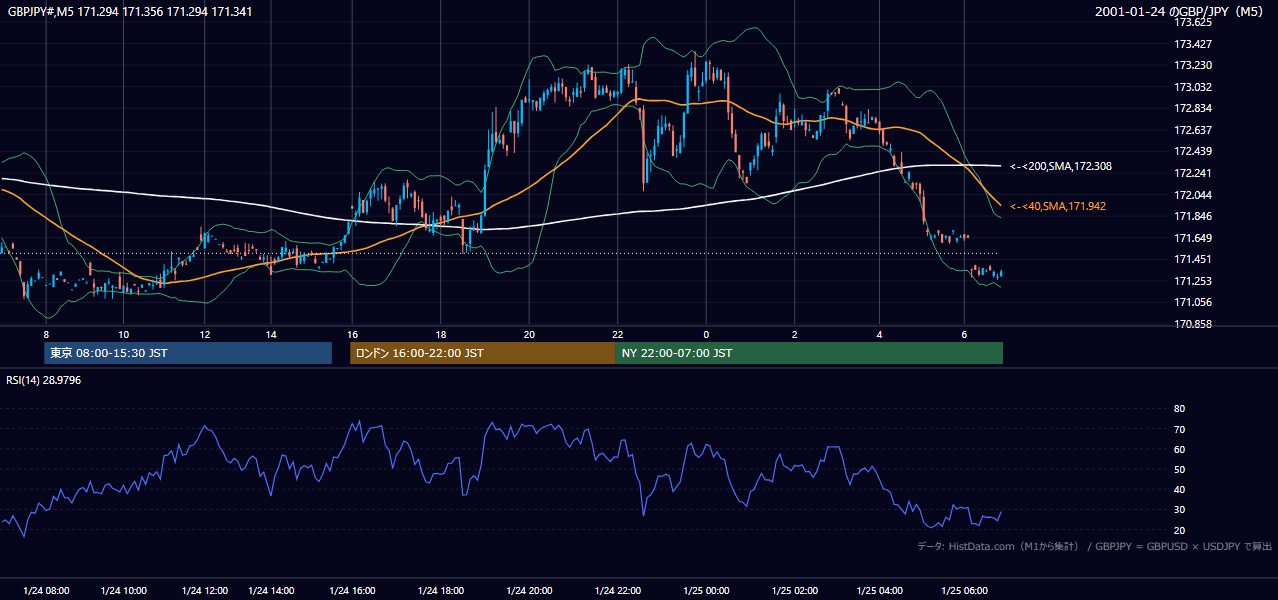Click the 1/25 02:00 date label

pyautogui.click(x=795, y=591)
